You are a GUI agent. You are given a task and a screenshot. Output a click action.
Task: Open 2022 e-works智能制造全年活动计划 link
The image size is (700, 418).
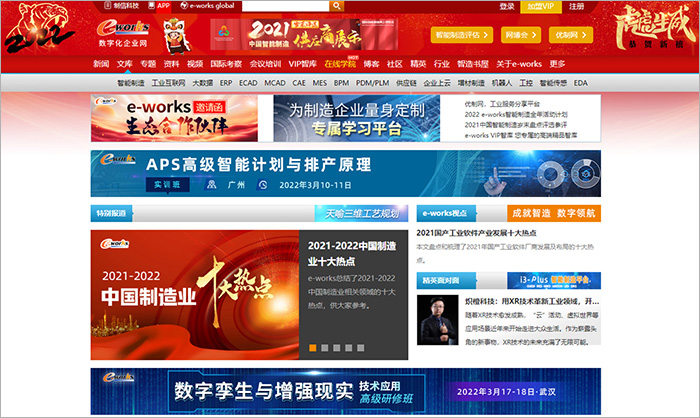[516, 114]
